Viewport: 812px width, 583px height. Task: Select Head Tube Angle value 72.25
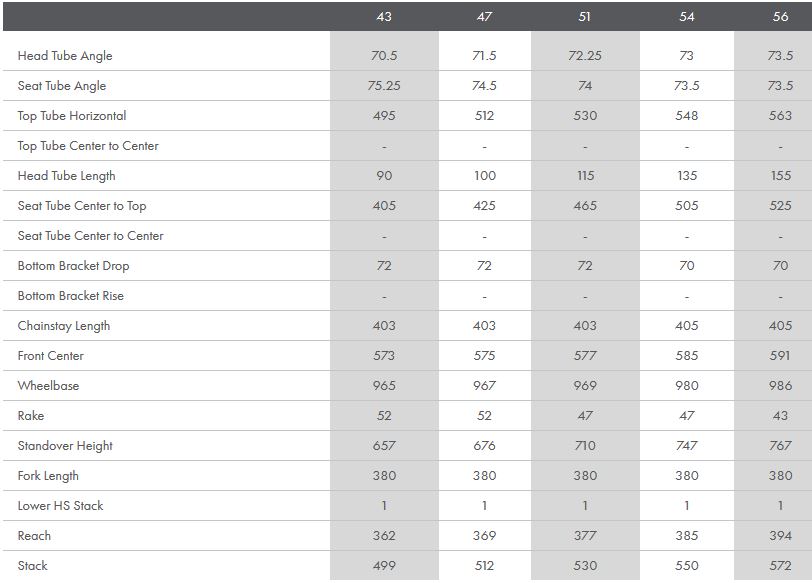tap(585, 56)
